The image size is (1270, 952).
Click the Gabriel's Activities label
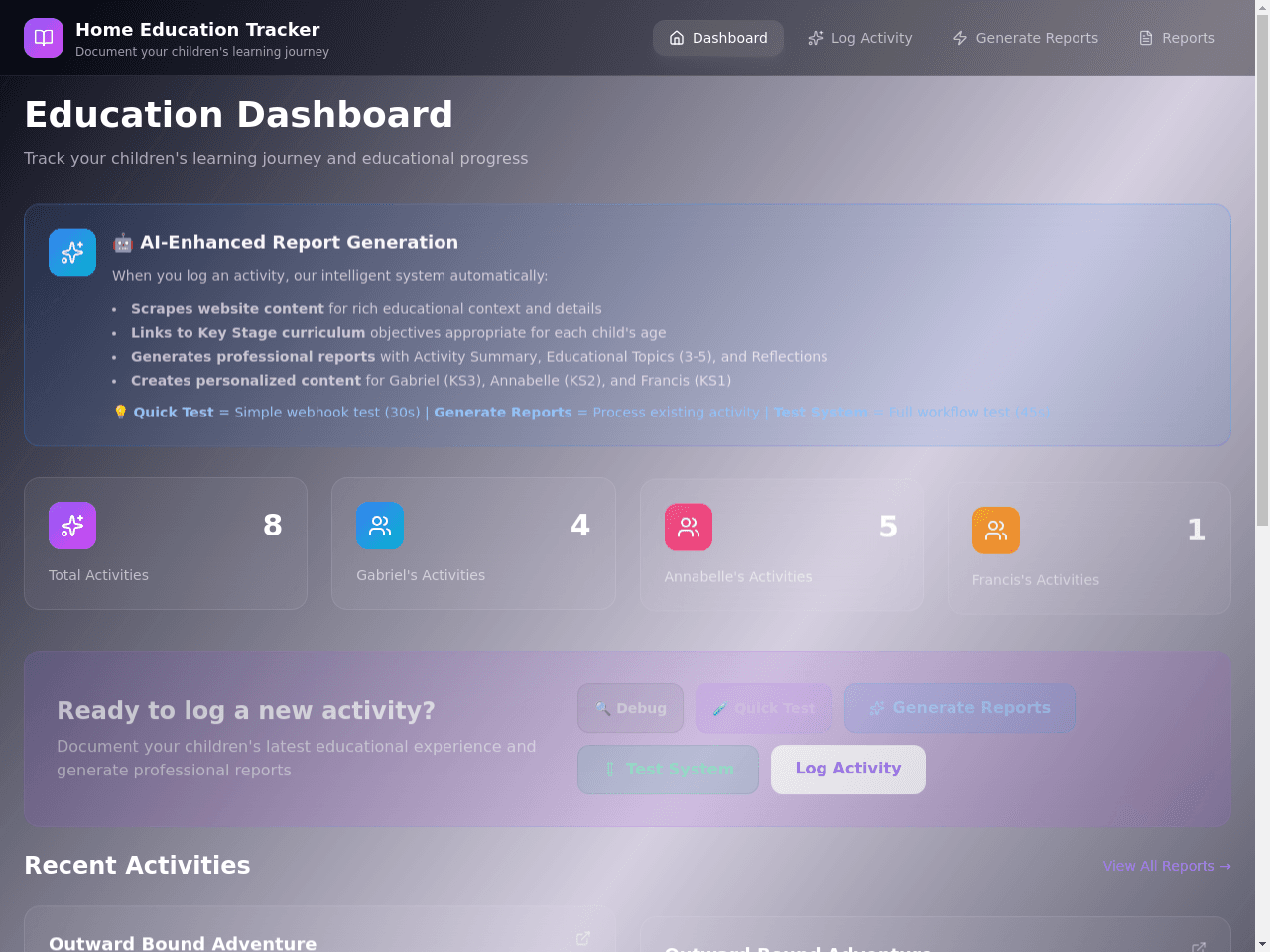[x=421, y=575]
